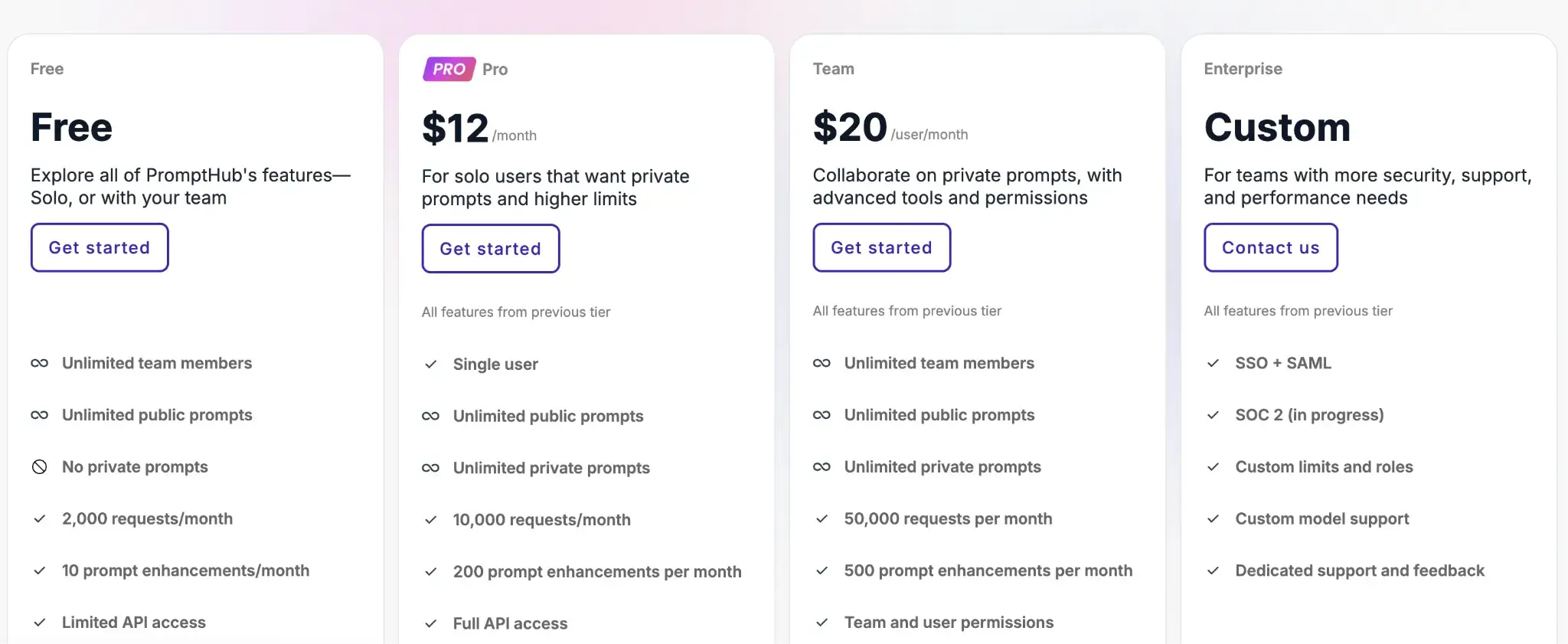Click Get started under the $20 Team plan
This screenshot has width=1568, height=644.
(881, 247)
